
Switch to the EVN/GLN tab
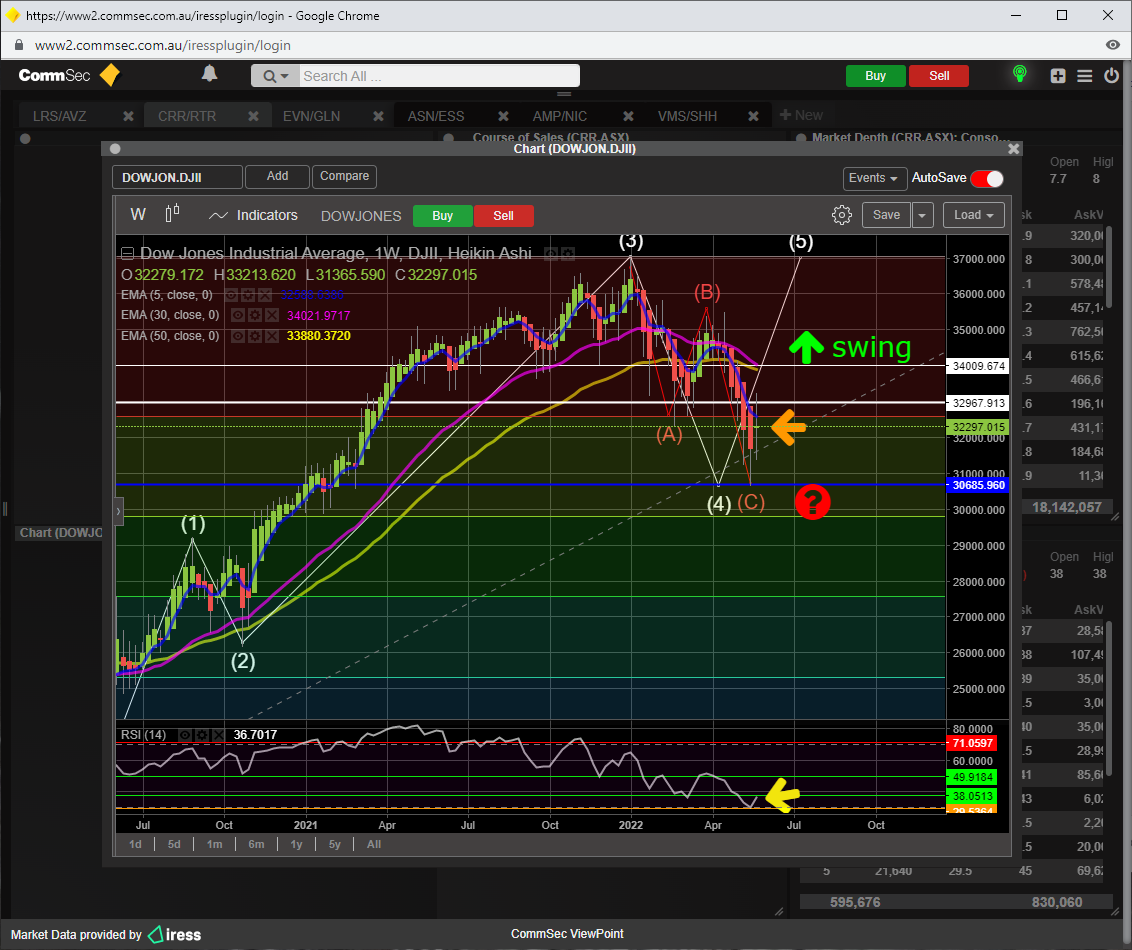[x=311, y=116]
